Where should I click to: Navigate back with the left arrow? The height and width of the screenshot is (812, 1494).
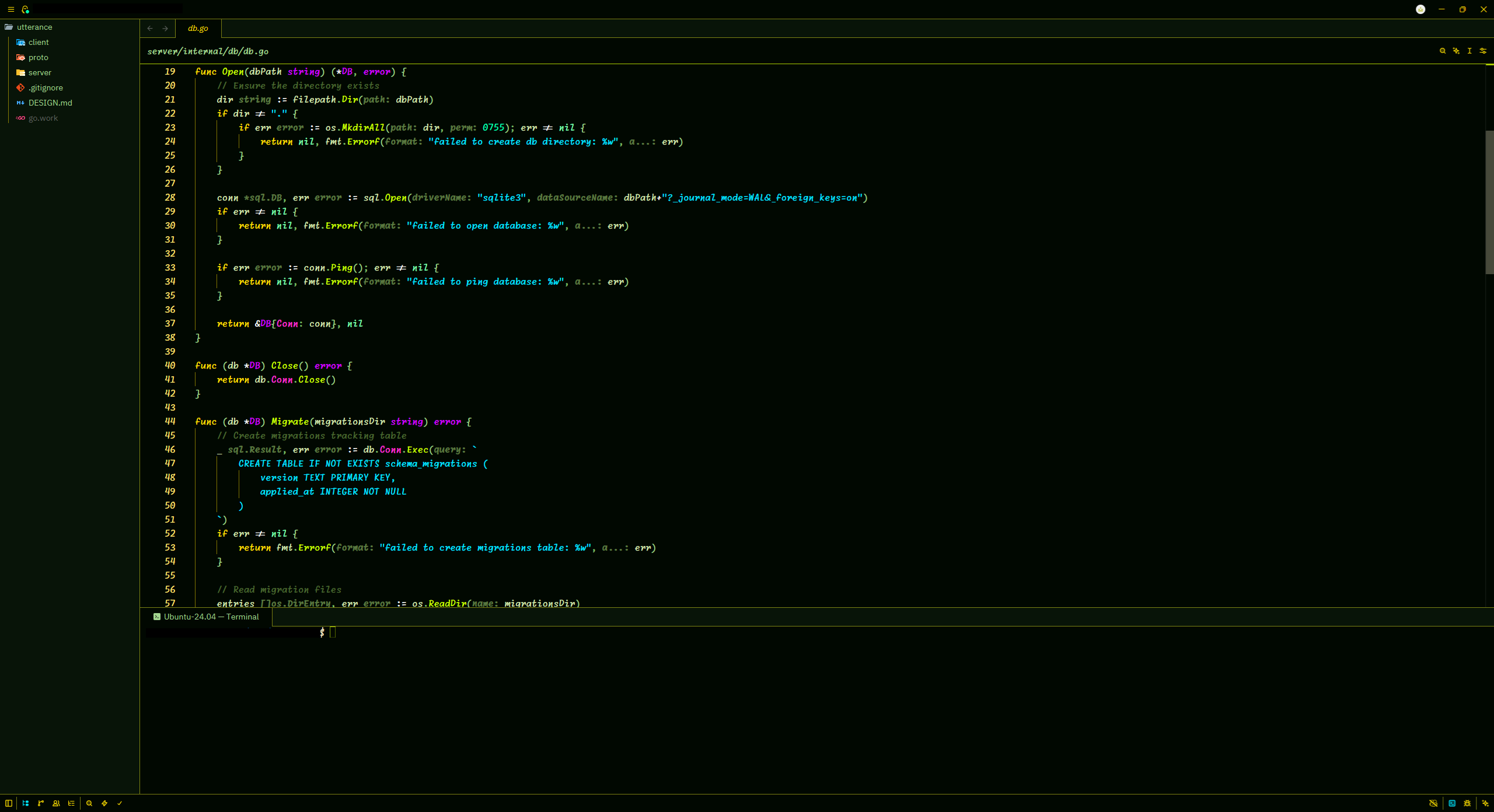(x=150, y=28)
